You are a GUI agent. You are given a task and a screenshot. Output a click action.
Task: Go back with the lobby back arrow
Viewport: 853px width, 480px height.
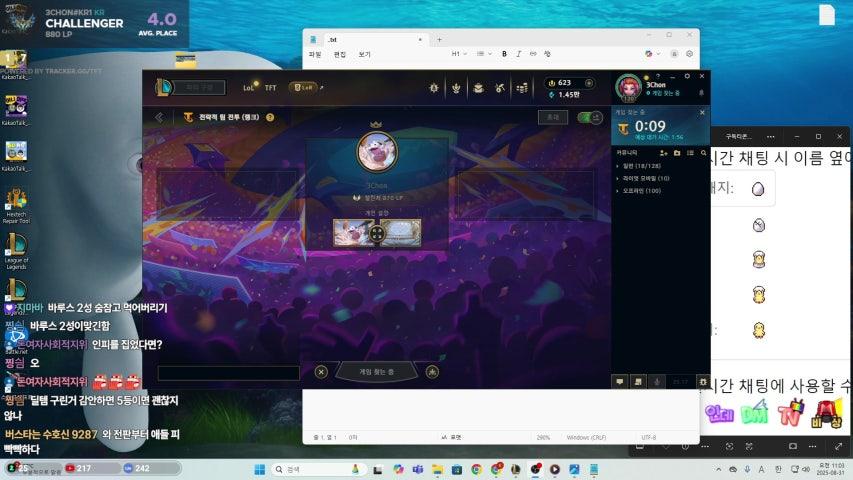159,117
